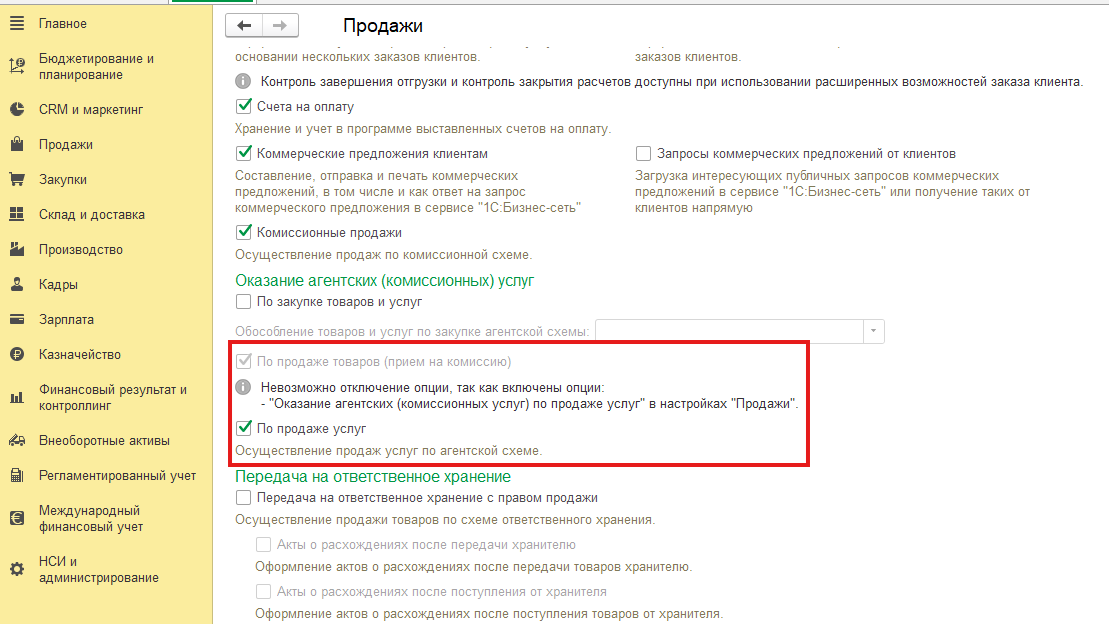Select Регламентированный учет in sidebar
The width and height of the screenshot is (1109, 624).
tap(16, 476)
